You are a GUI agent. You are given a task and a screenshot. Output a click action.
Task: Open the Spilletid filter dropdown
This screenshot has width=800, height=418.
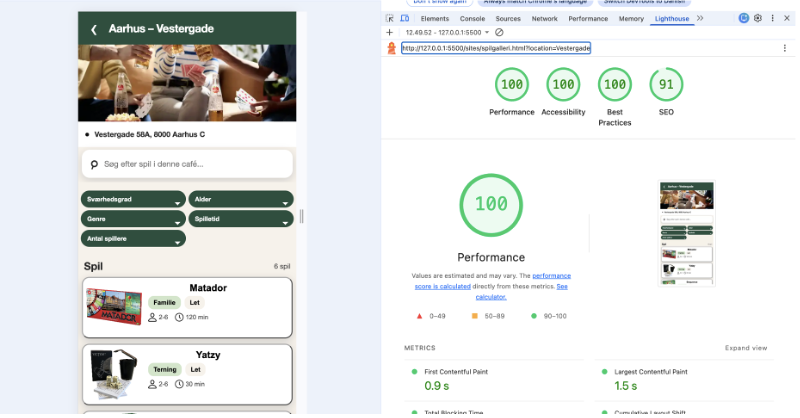tap(241, 219)
